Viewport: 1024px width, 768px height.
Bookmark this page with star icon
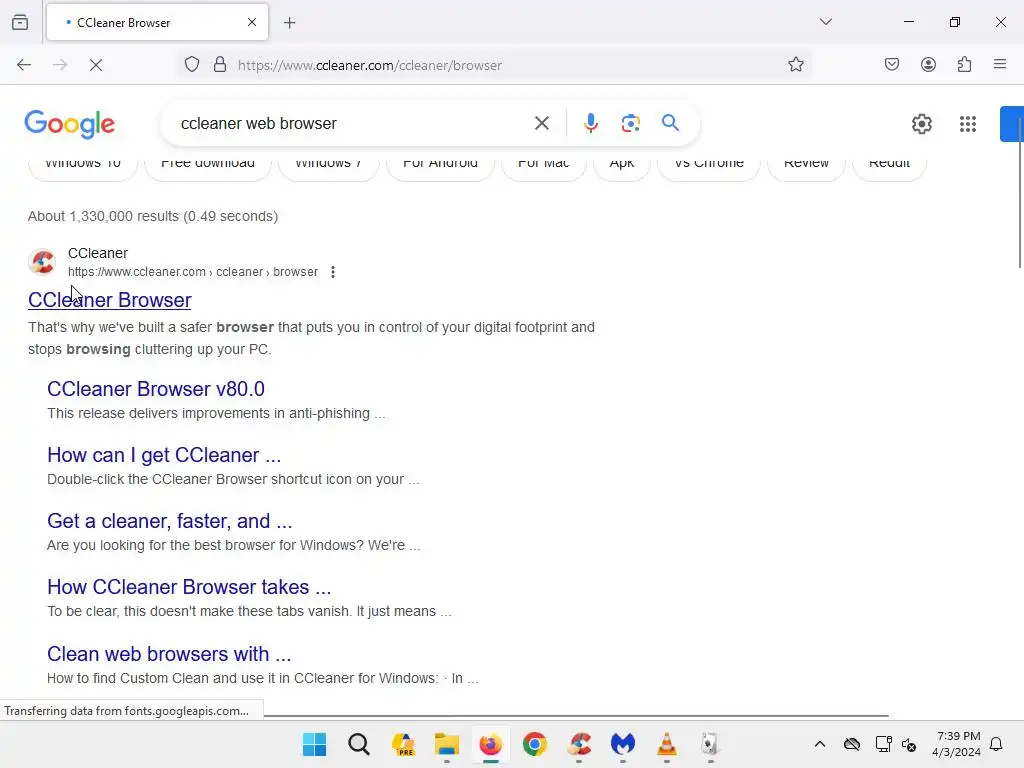point(795,65)
